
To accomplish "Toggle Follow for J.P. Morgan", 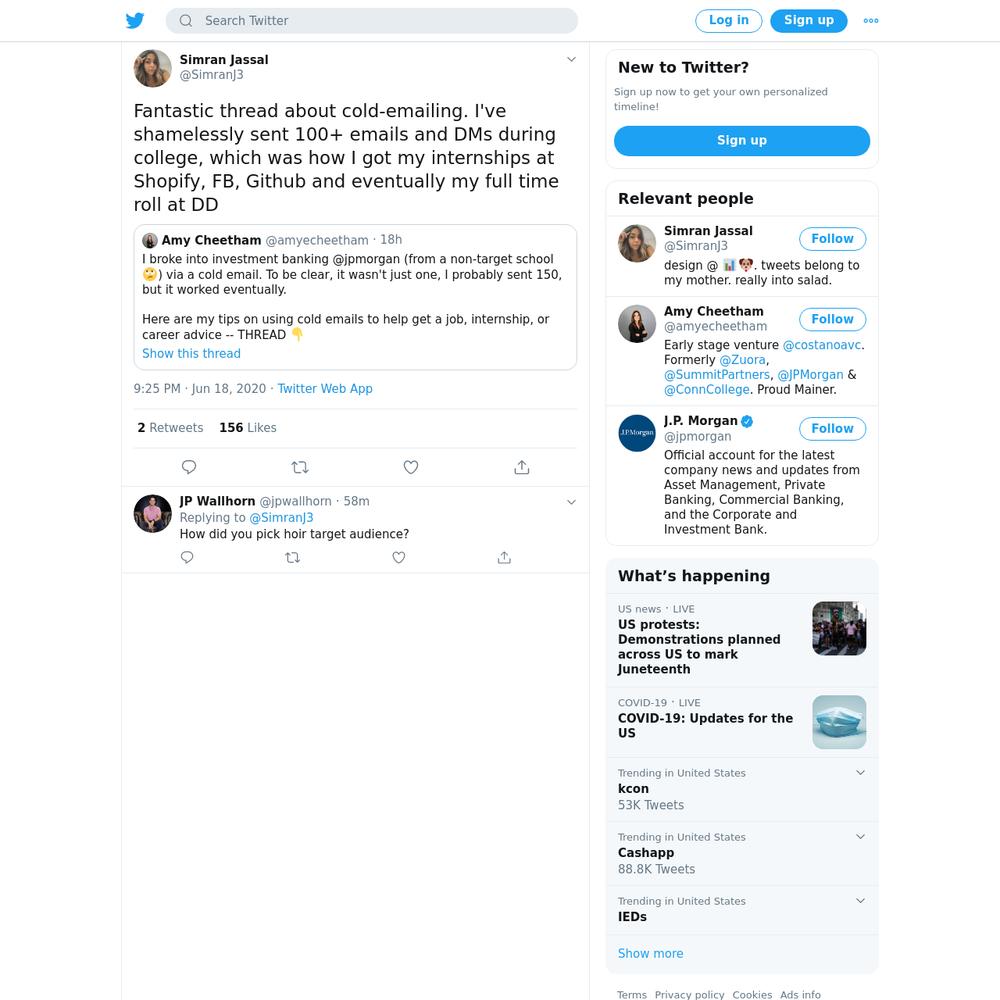I will tap(832, 429).
